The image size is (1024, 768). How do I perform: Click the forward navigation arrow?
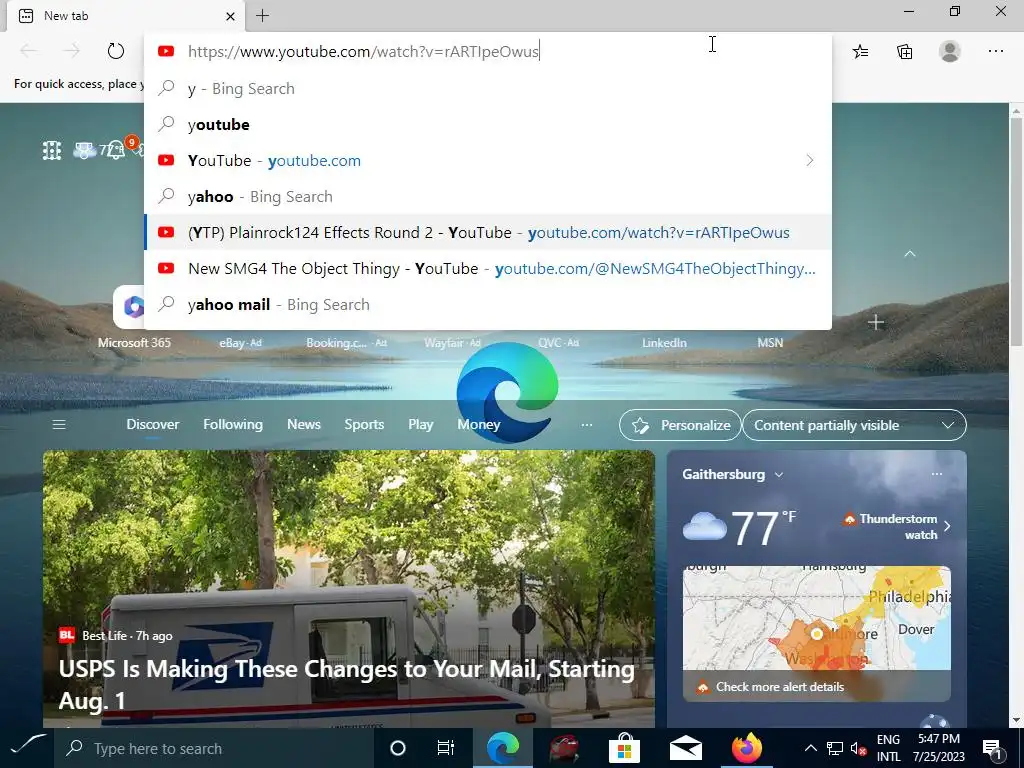coord(72,51)
